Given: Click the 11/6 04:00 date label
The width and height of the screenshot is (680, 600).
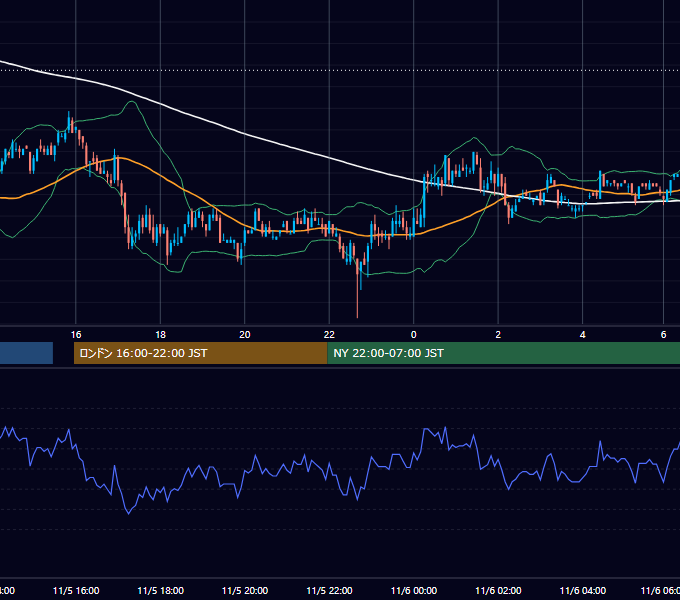Looking at the screenshot, I should (582, 590).
